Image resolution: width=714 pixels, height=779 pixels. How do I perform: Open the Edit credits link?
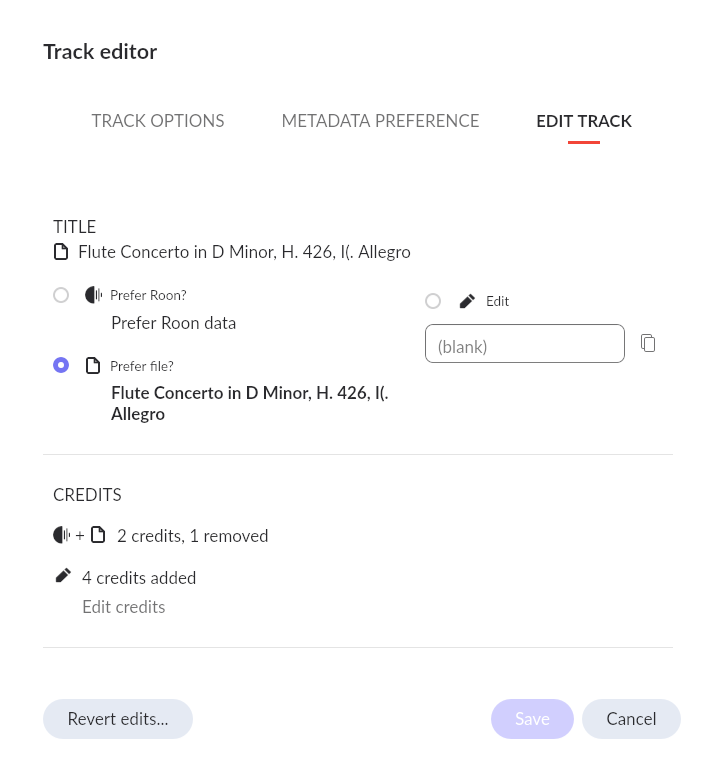point(124,607)
